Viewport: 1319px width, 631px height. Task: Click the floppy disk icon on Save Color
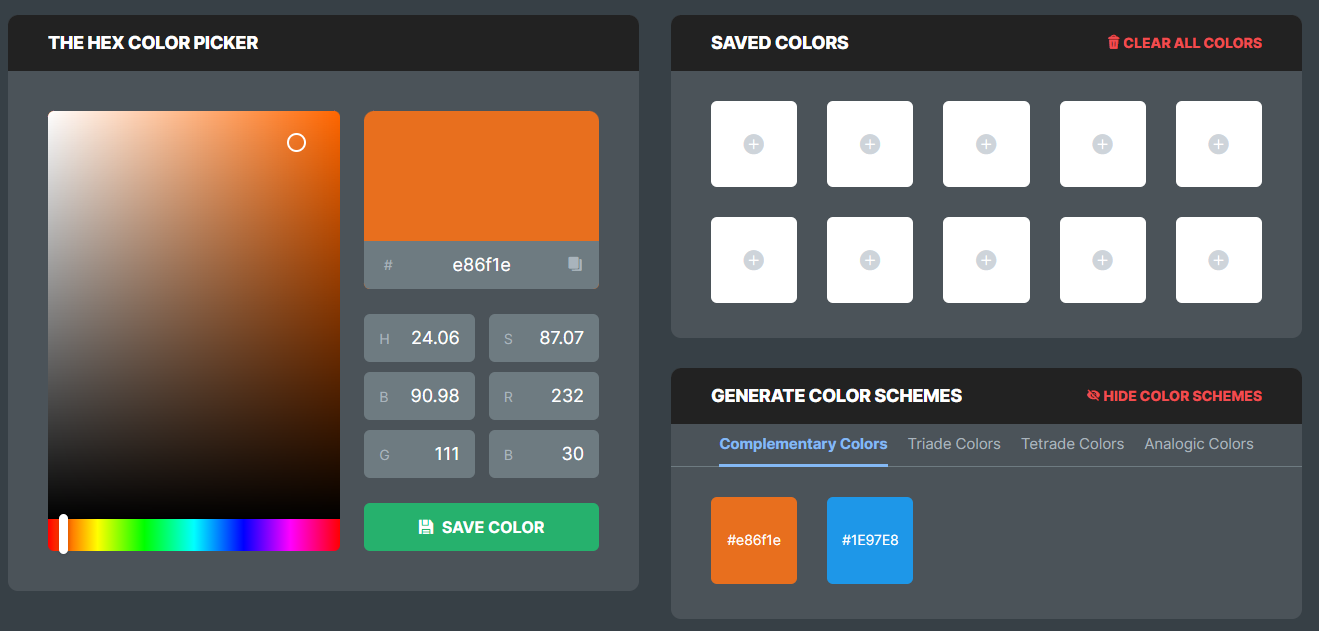(426, 527)
